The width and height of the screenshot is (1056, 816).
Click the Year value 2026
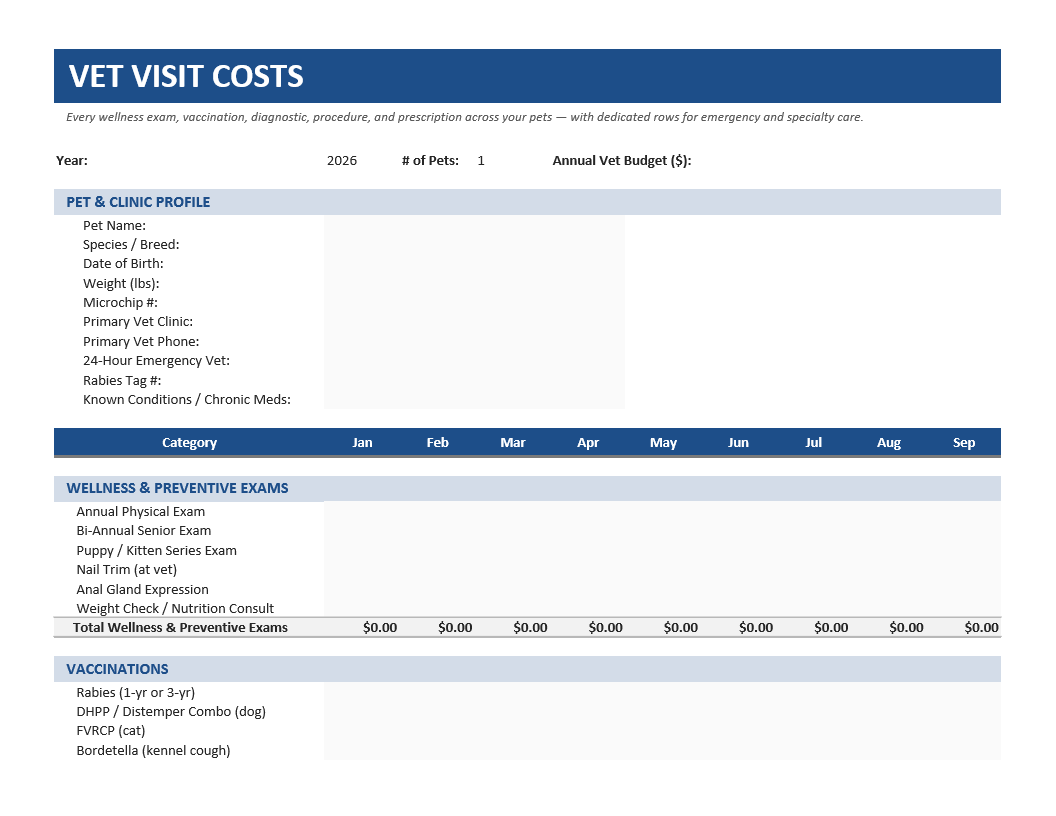tap(341, 160)
